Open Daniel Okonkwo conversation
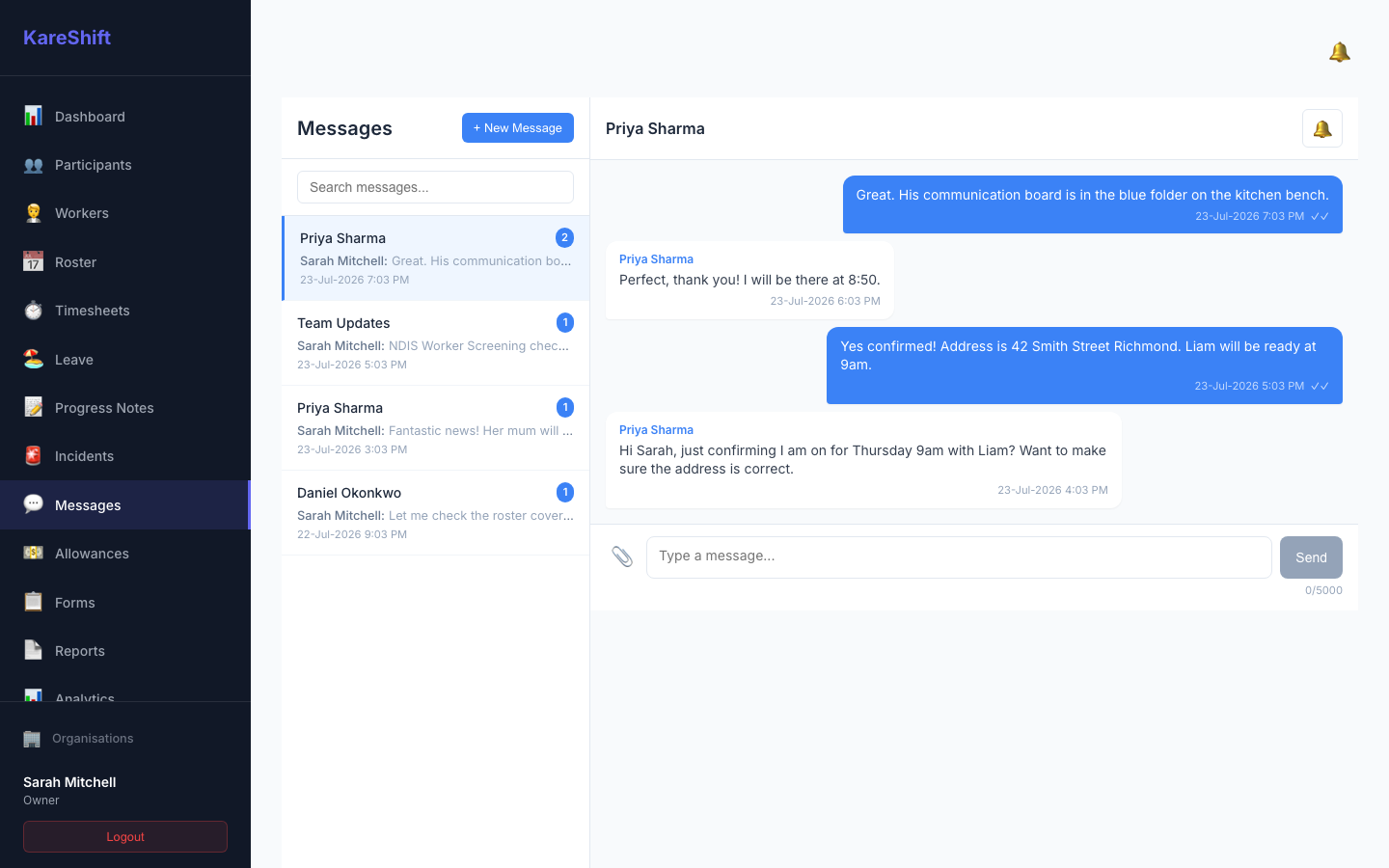1389x868 pixels. (x=435, y=513)
